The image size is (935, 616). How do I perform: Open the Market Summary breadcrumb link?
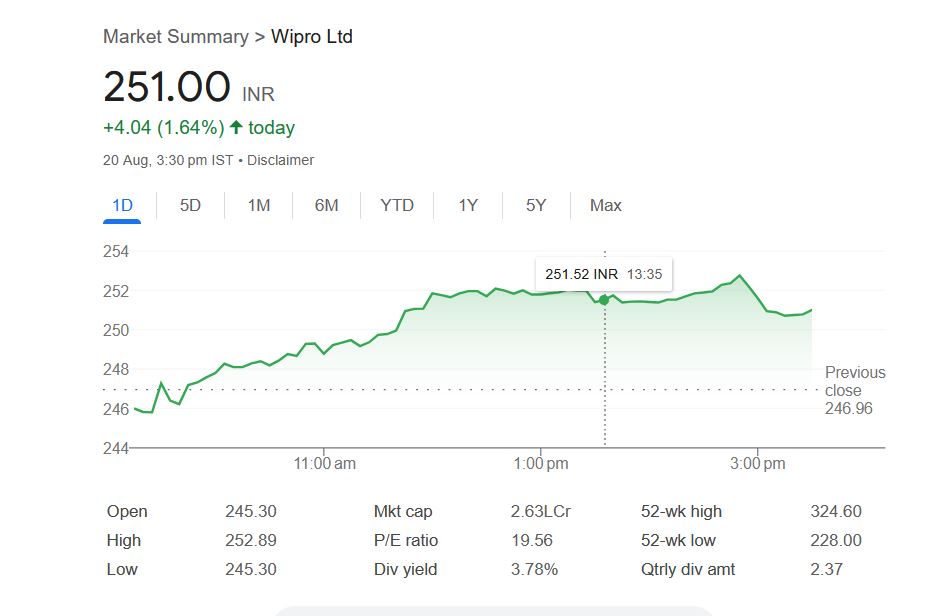point(175,37)
